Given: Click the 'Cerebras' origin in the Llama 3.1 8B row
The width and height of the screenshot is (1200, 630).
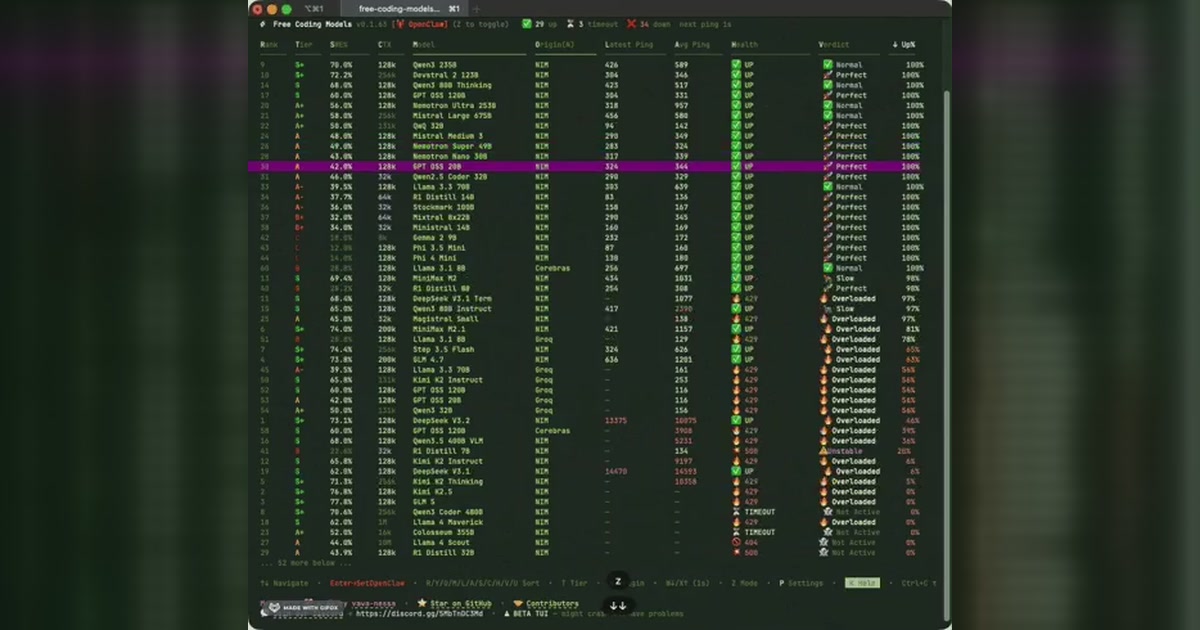Looking at the screenshot, I should [x=552, y=268].
